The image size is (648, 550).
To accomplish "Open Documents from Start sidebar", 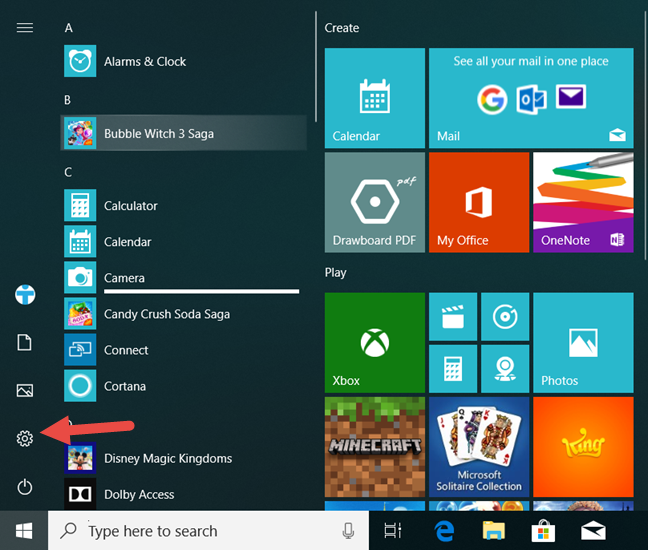I will 24,342.
